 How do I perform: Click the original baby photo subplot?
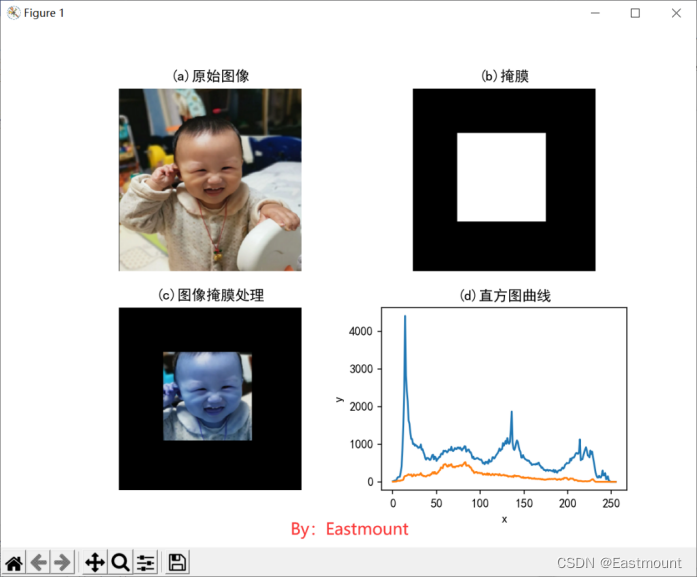[210, 180]
